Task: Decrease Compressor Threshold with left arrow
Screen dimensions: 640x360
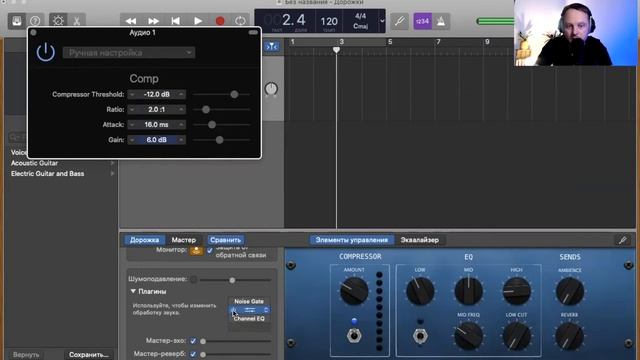Action: coord(132,94)
